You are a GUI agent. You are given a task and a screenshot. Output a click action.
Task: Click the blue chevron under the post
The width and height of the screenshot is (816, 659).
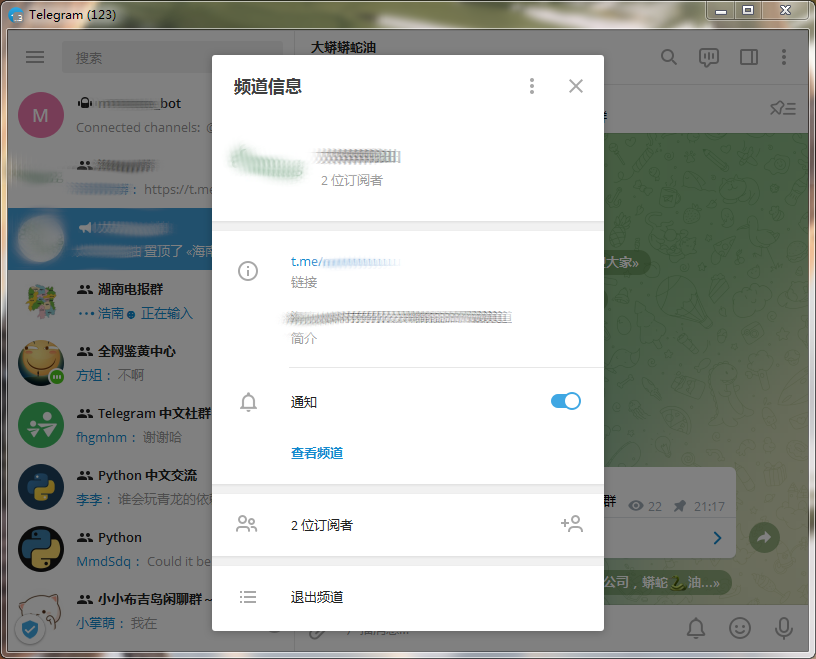717,538
